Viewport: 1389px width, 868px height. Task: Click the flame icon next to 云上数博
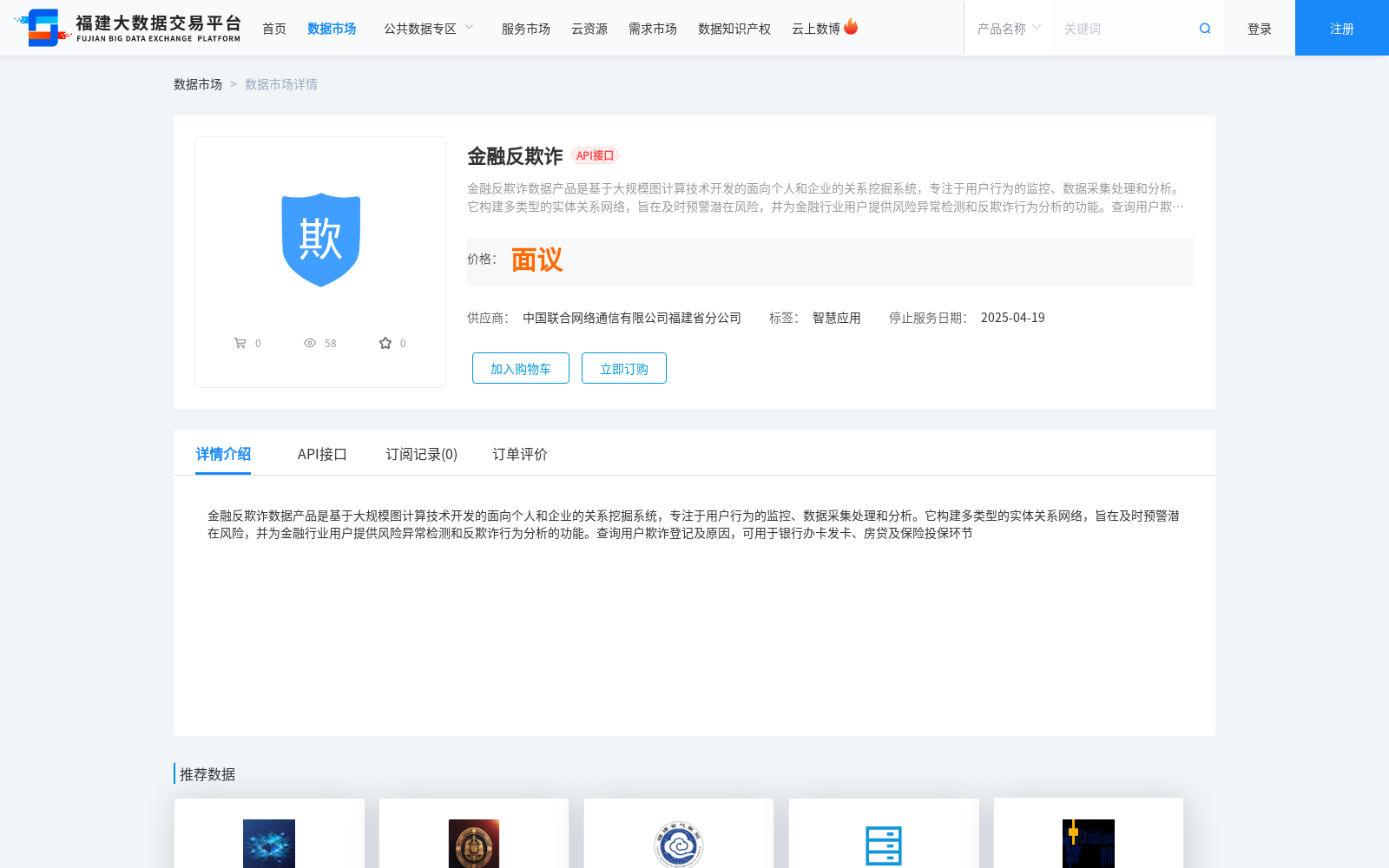click(851, 27)
